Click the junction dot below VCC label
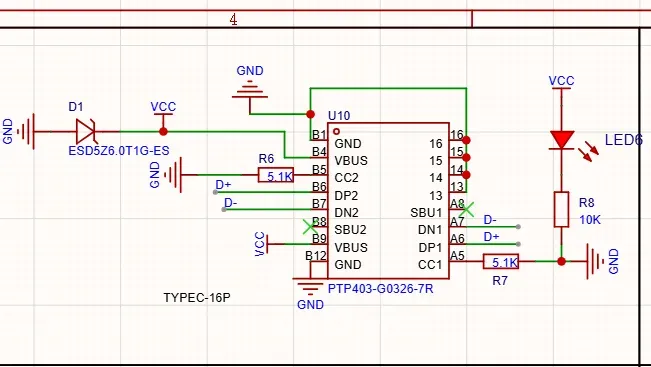 (x=163, y=132)
